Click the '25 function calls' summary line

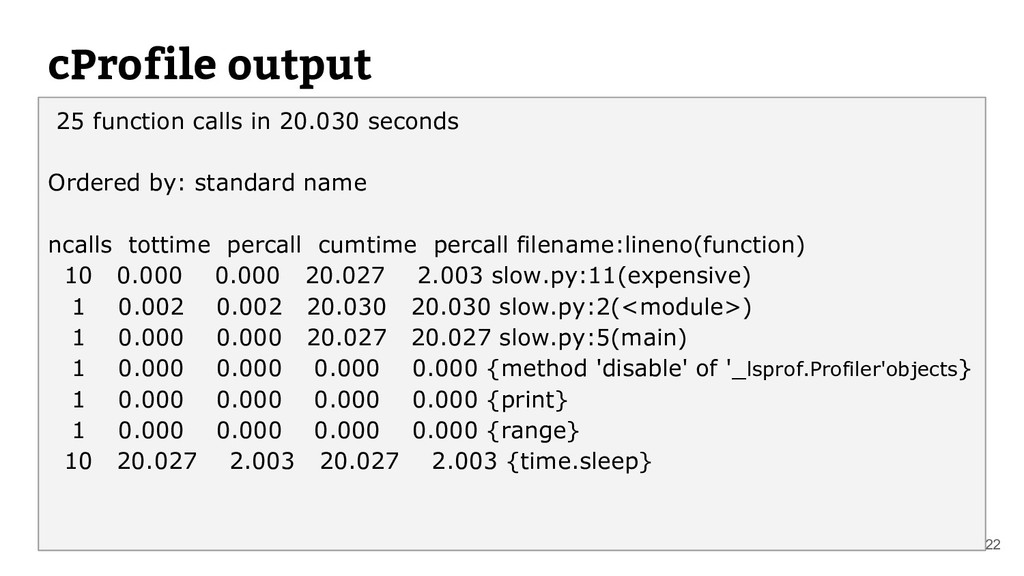pos(257,122)
